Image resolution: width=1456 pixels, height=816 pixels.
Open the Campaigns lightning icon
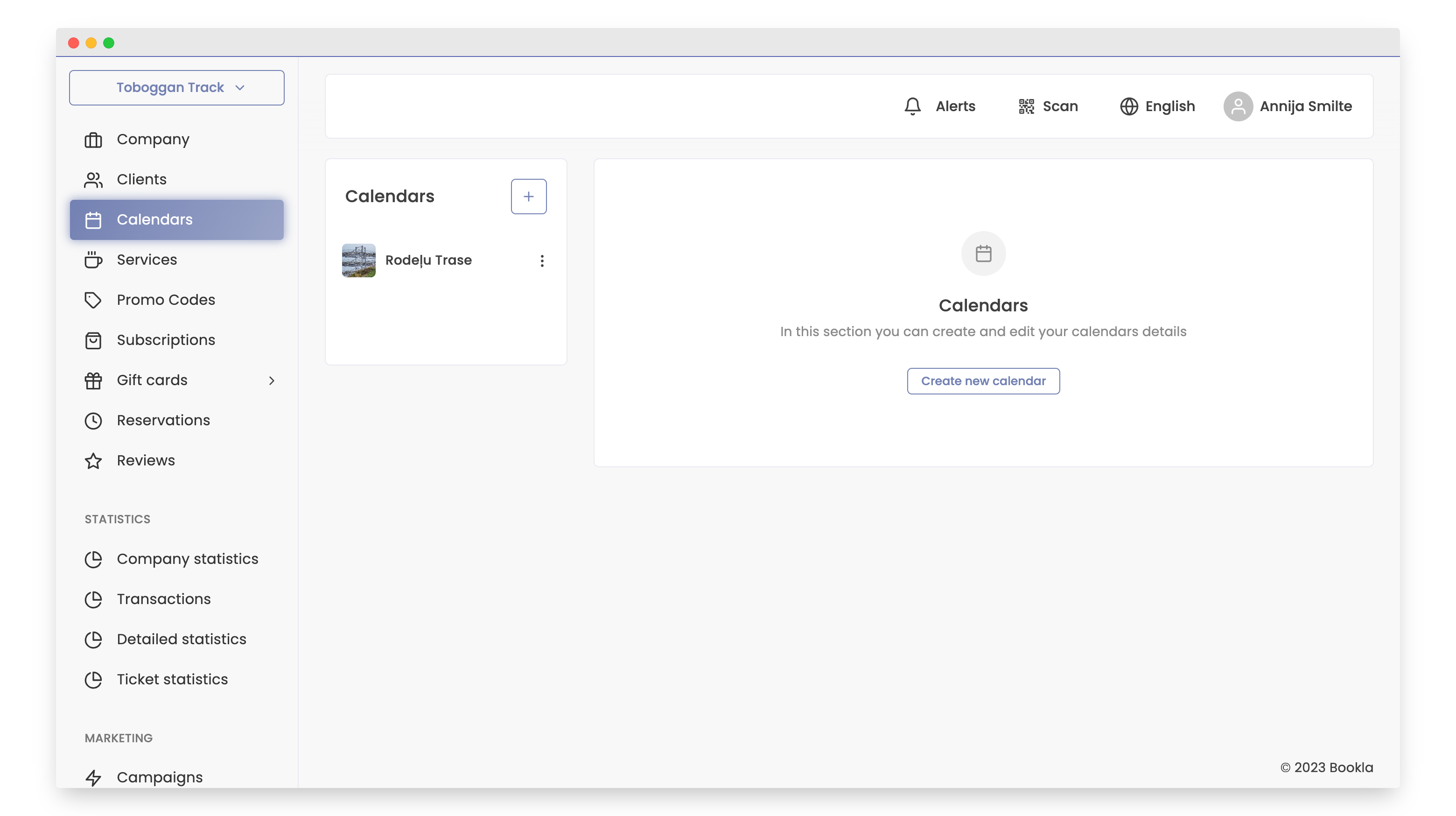pos(93,777)
